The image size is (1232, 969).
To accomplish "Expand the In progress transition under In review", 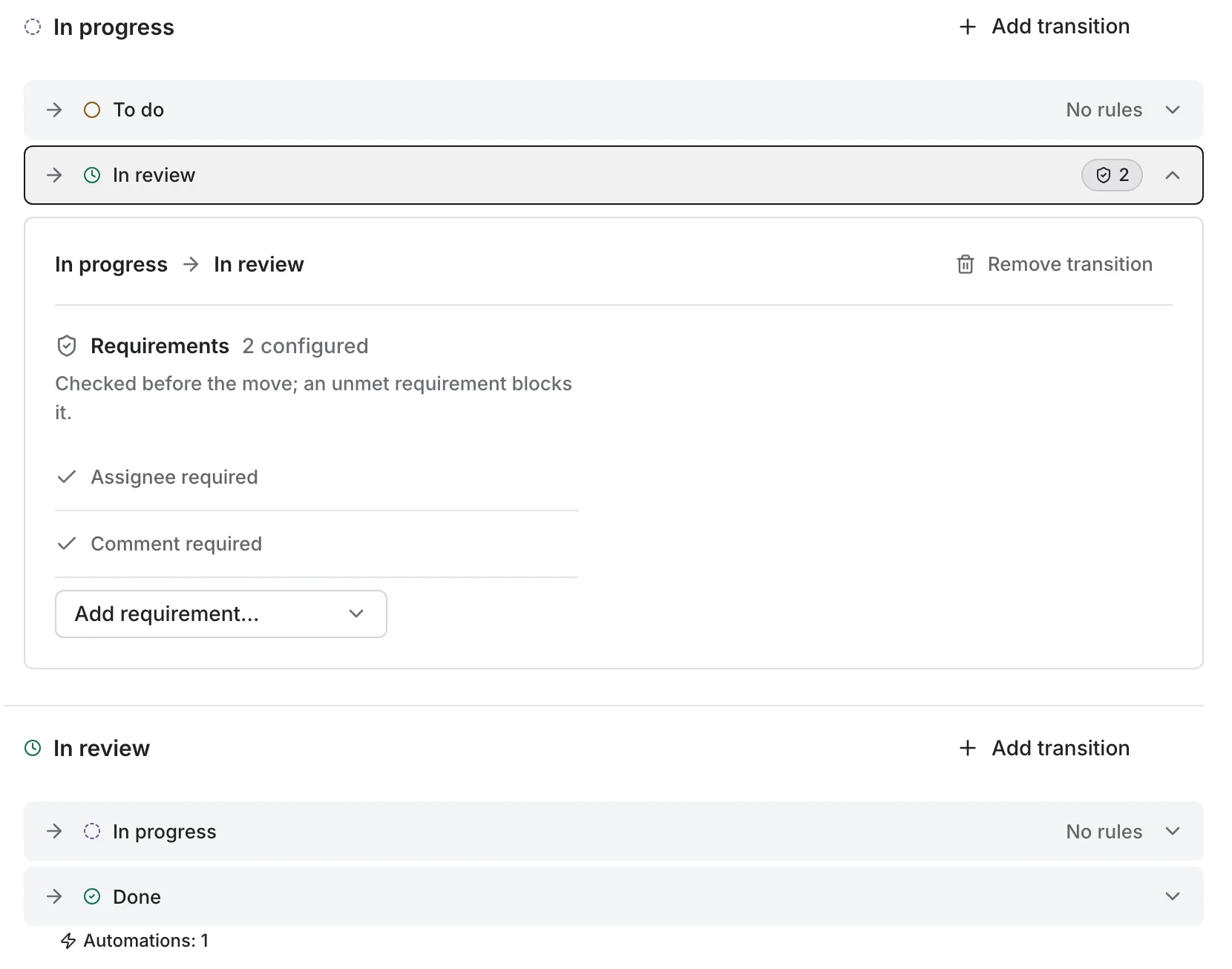I will (x=1173, y=831).
